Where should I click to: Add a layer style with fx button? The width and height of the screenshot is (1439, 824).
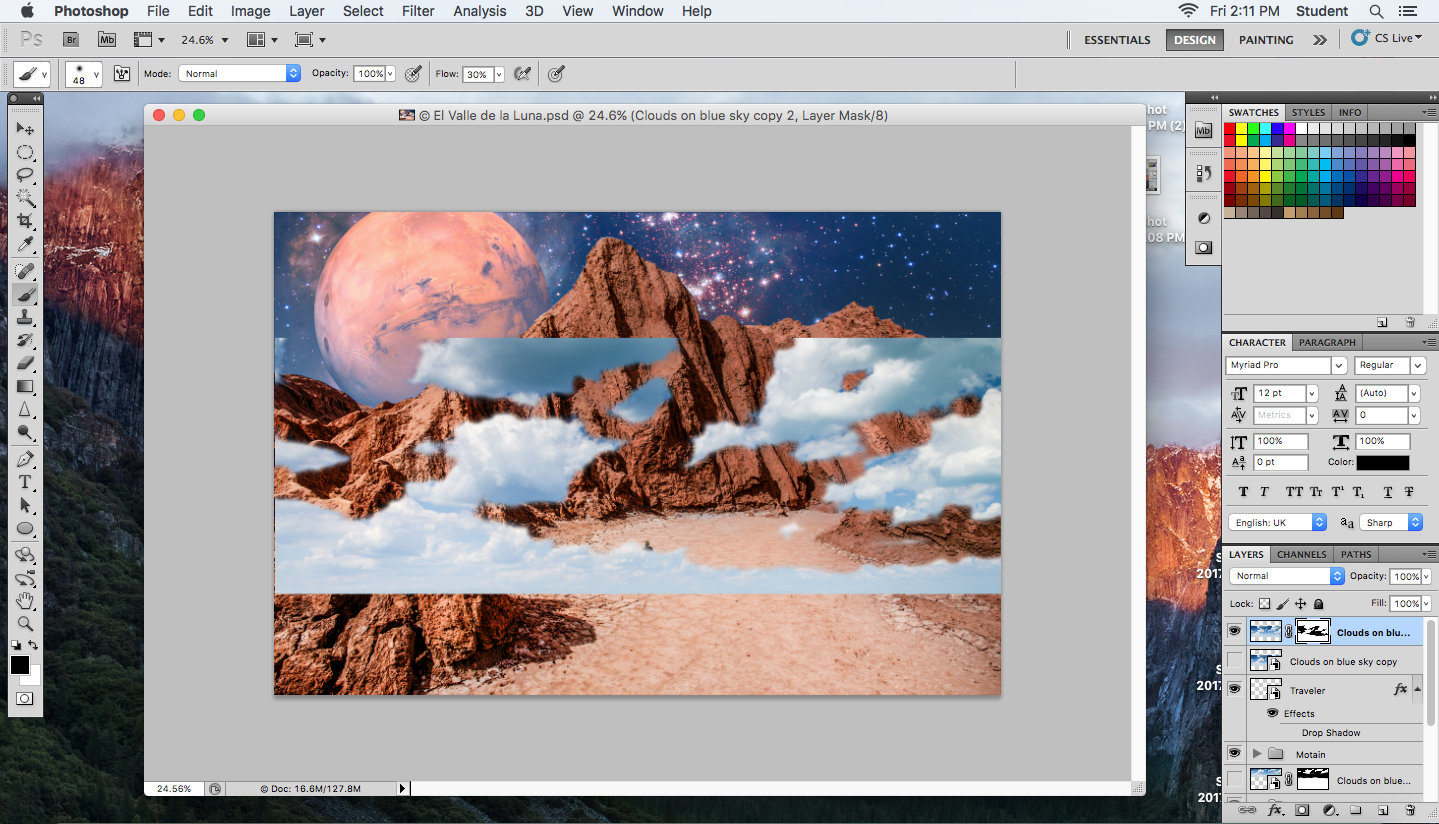(1275, 810)
